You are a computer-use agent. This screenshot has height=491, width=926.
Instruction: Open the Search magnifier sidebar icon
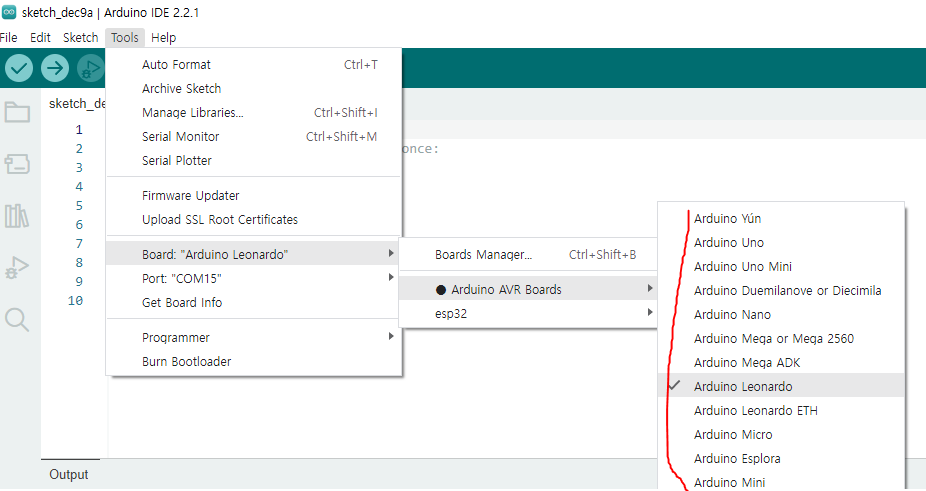[17, 320]
